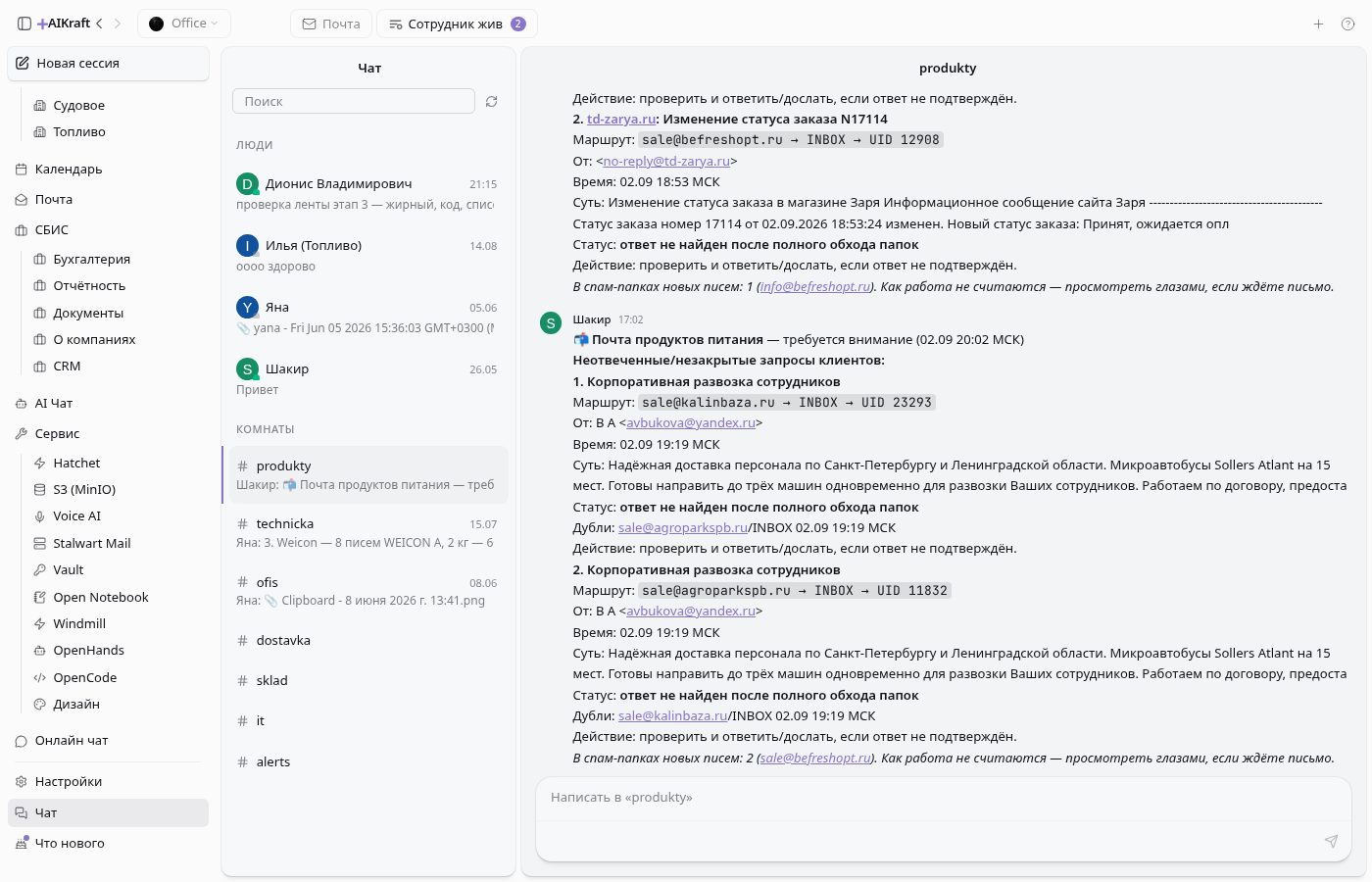Add a new tab with plus icon
Viewport: 1372px width, 882px height.
tap(1318, 24)
